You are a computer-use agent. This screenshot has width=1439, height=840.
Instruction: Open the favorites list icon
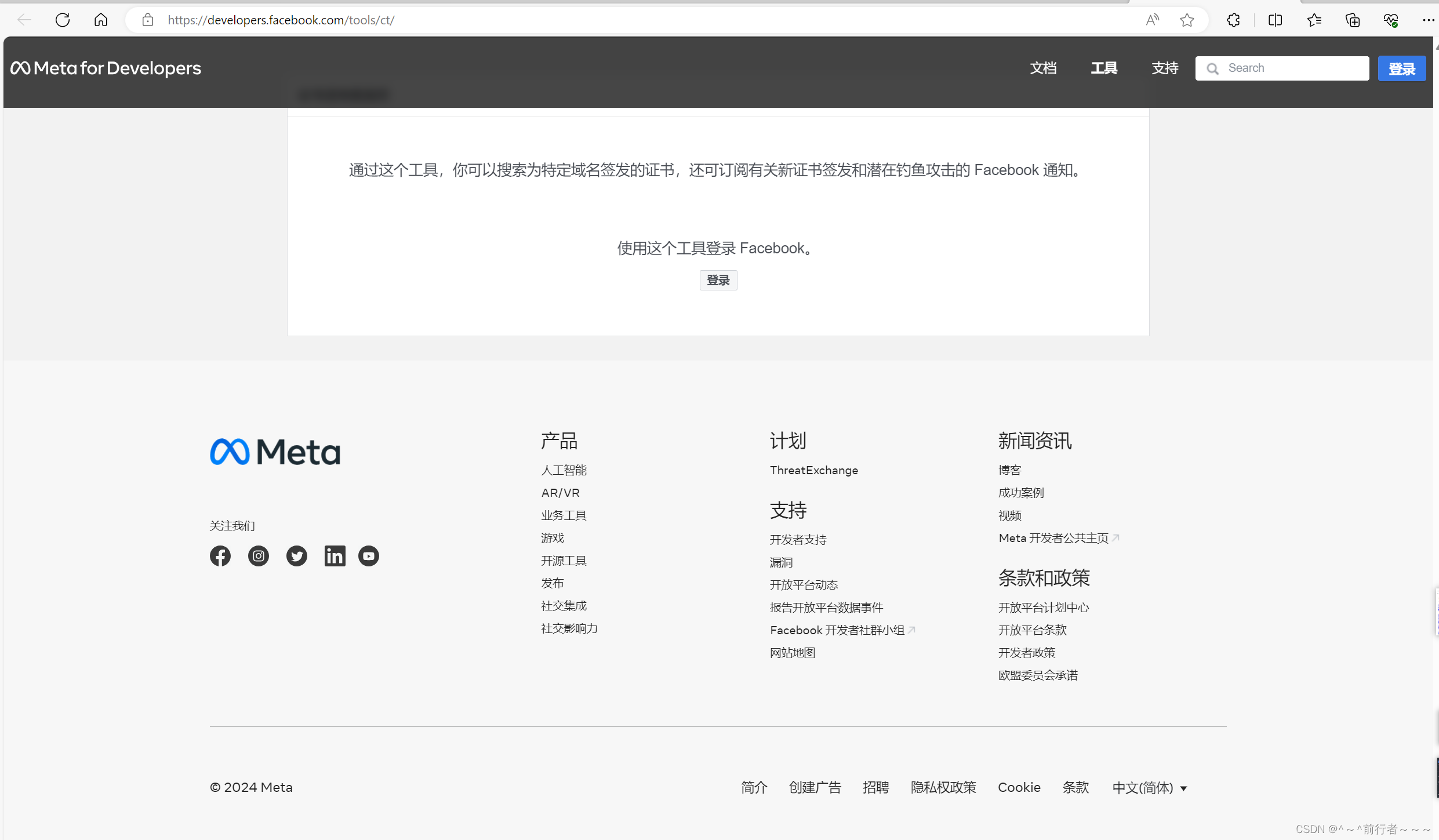pyautogui.click(x=1314, y=20)
